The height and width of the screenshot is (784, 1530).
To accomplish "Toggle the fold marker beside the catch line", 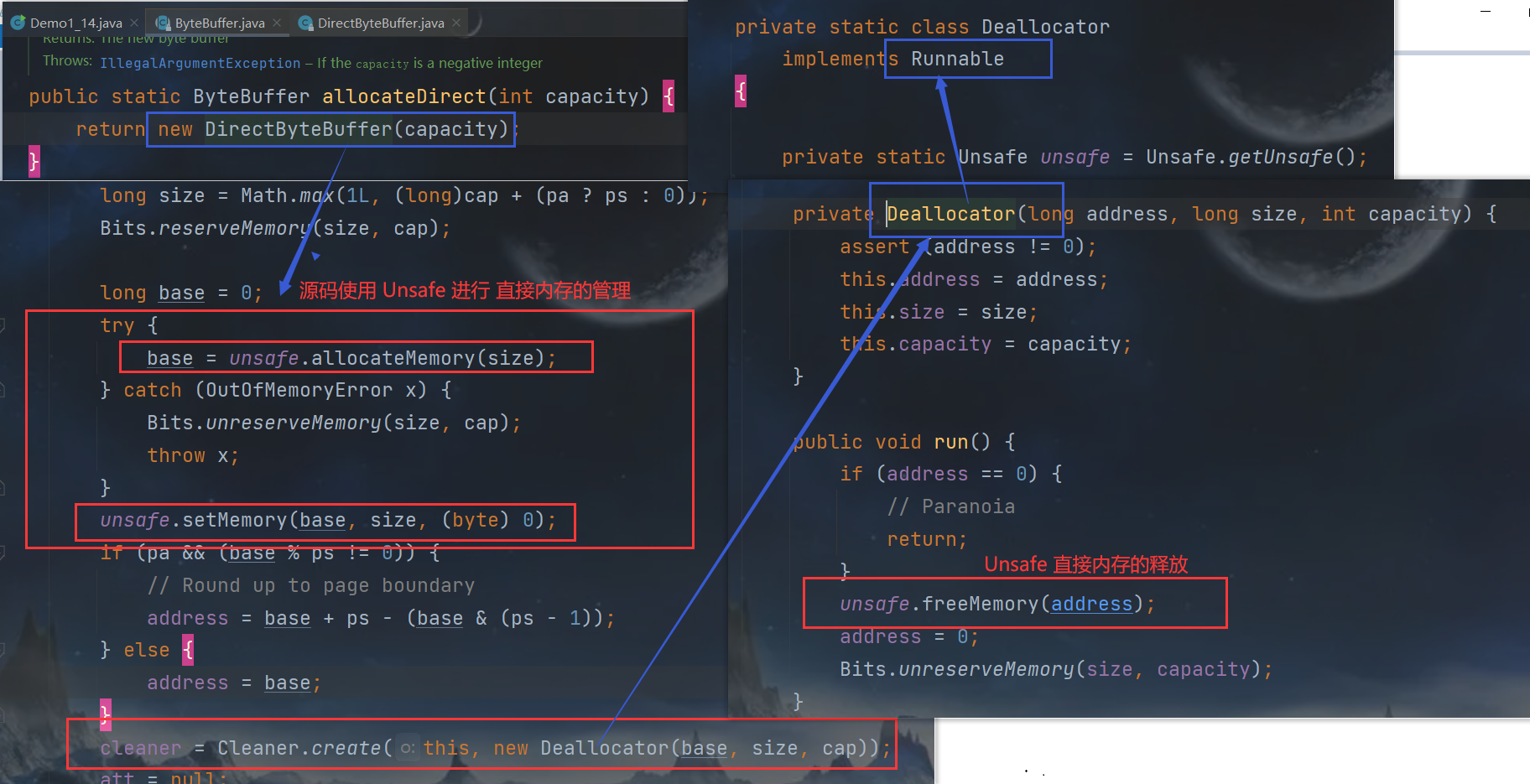I will tap(3, 390).
